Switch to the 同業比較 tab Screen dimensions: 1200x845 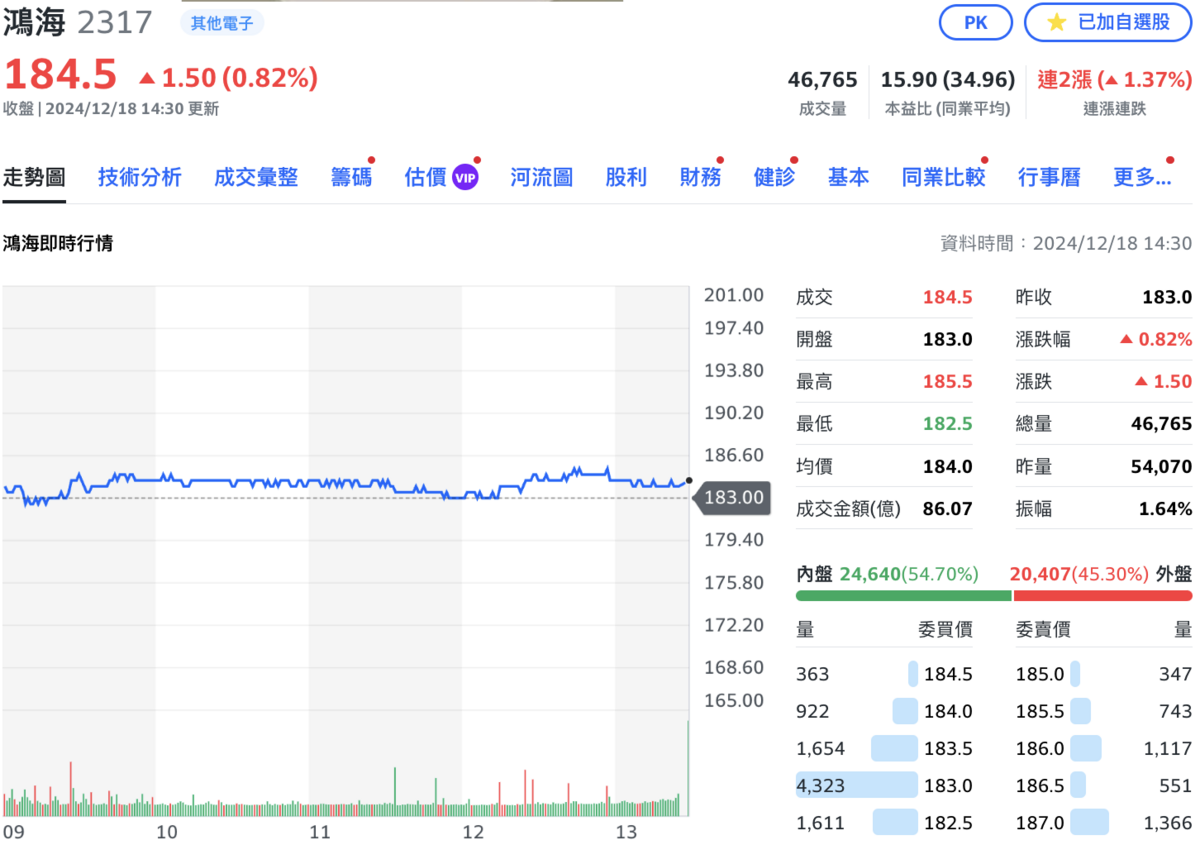[x=943, y=178]
